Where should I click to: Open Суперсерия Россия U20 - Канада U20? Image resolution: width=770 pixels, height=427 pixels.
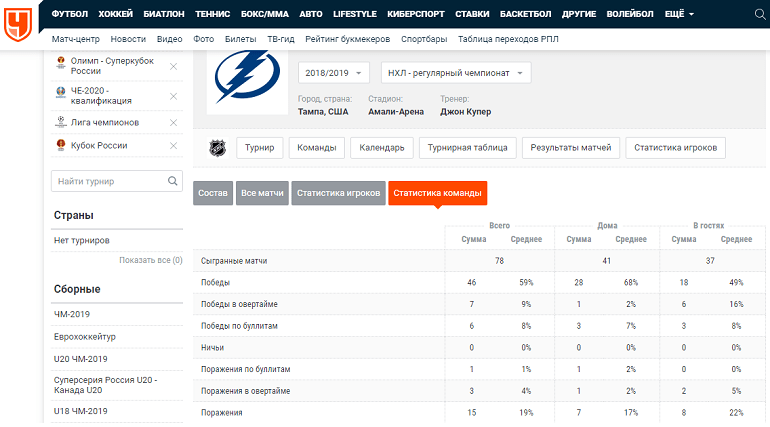click(106, 385)
